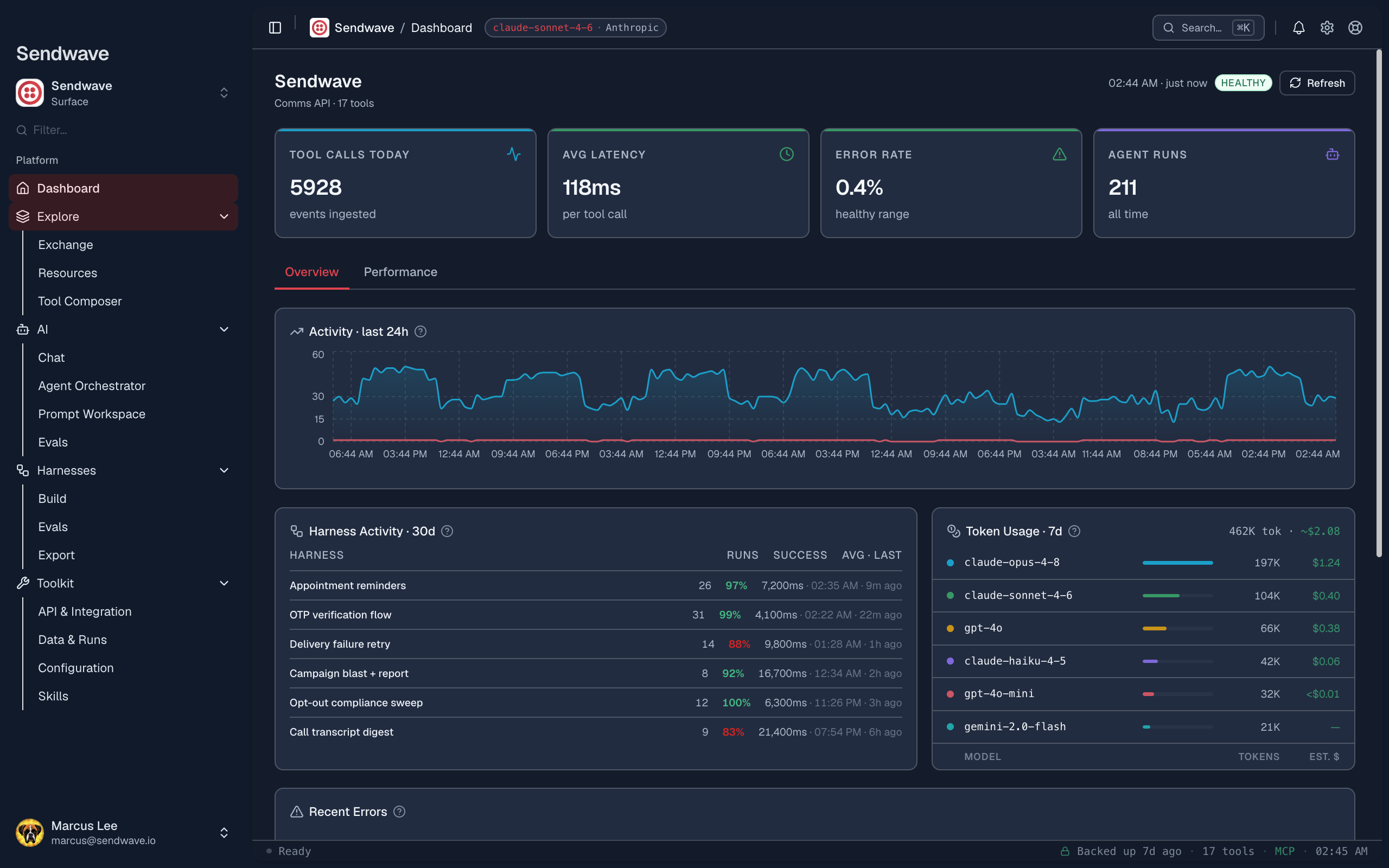This screenshot has height=868, width=1389.
Task: Click the 88% success value
Action: (740, 644)
